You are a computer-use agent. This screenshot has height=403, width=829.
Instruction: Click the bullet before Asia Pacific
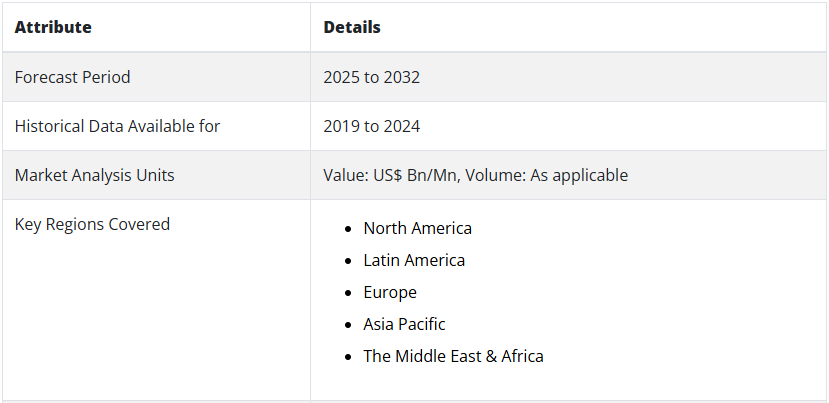347,325
